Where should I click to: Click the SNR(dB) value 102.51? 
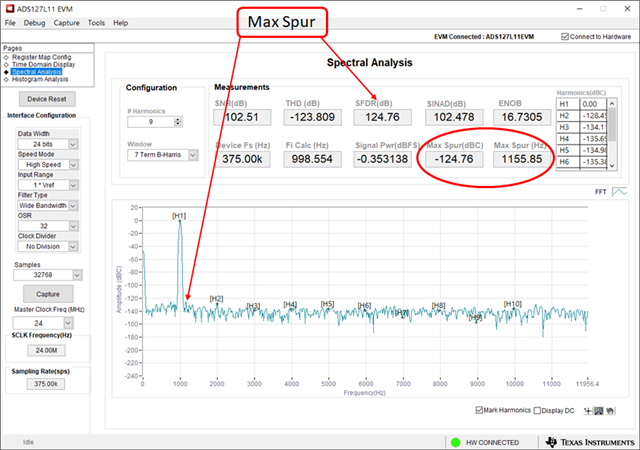tap(242, 117)
